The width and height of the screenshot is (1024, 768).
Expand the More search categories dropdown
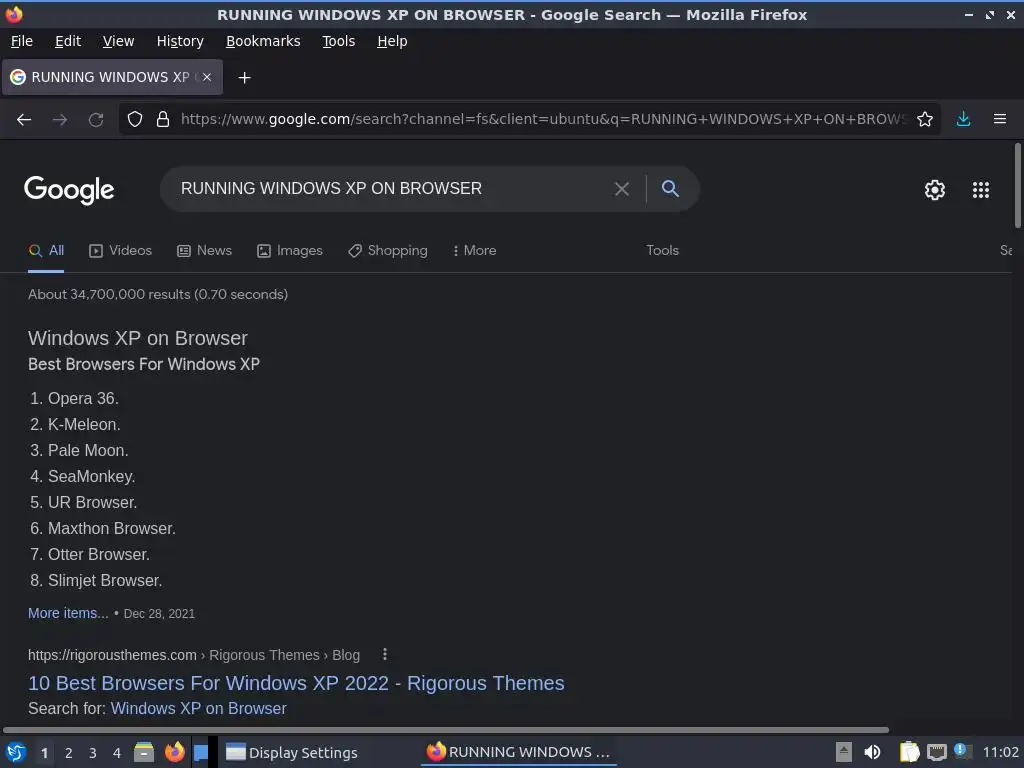tap(474, 251)
